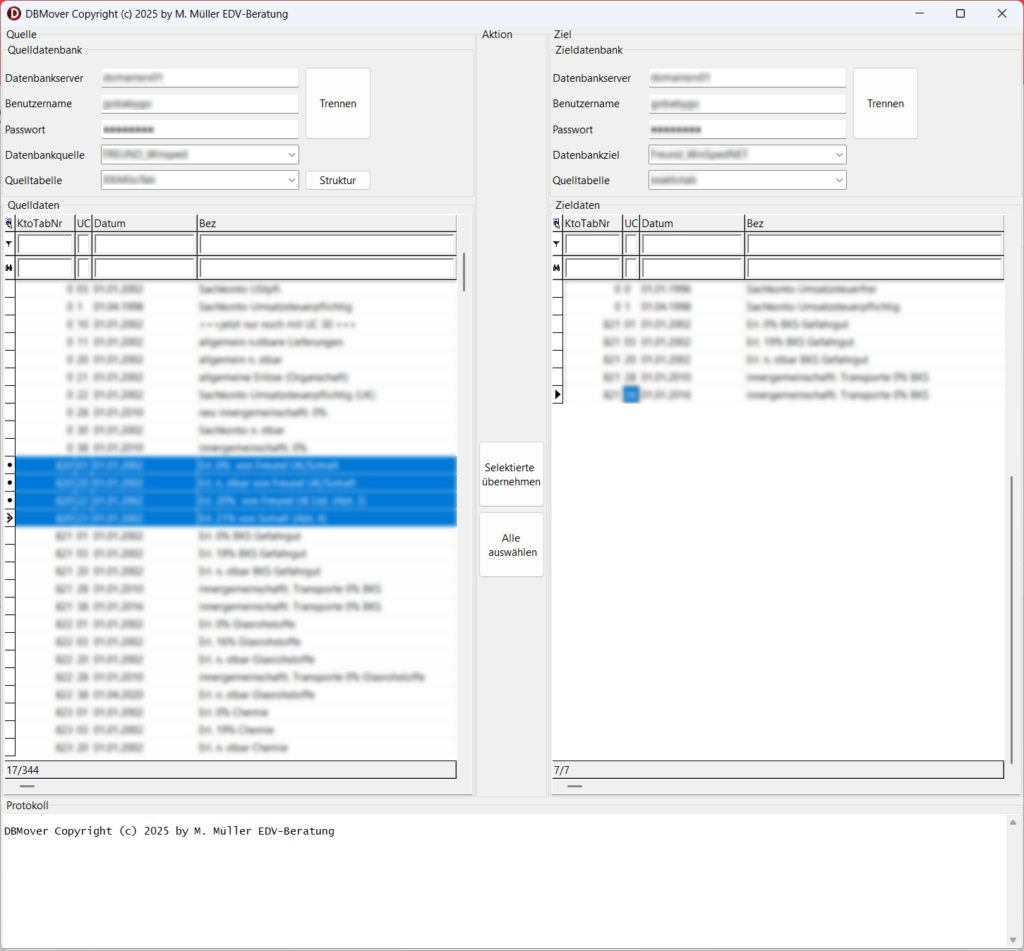
Task: Click the source Benutzername input field
Action: coord(199,104)
